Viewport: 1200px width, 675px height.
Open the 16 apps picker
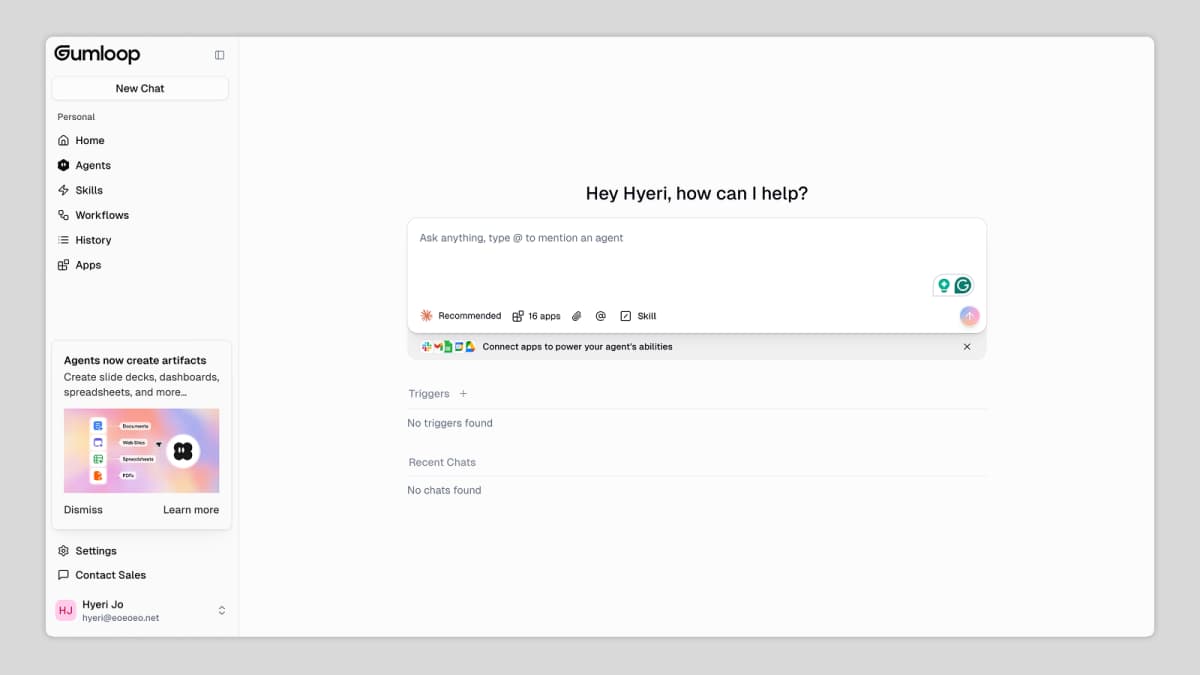pyautogui.click(x=537, y=316)
